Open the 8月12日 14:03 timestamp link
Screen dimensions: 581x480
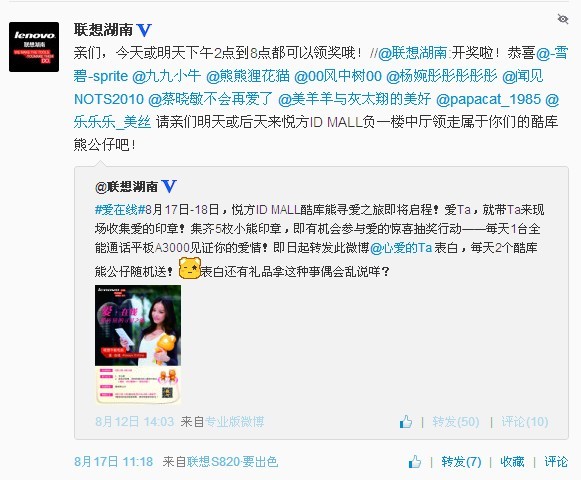coord(135,422)
